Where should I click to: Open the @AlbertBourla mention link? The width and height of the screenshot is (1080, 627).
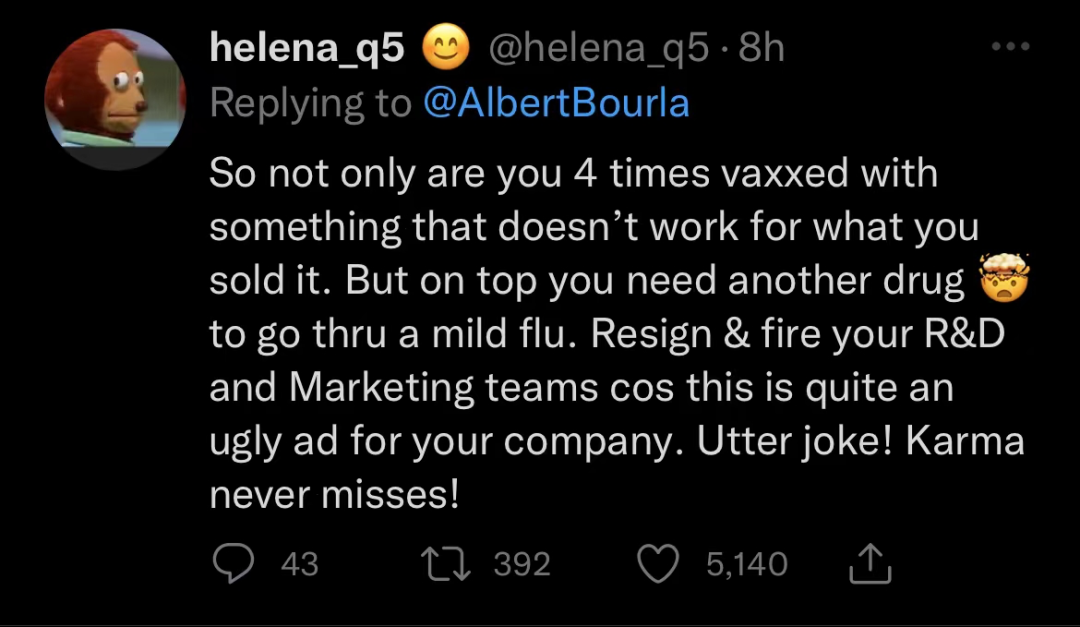coord(556,103)
